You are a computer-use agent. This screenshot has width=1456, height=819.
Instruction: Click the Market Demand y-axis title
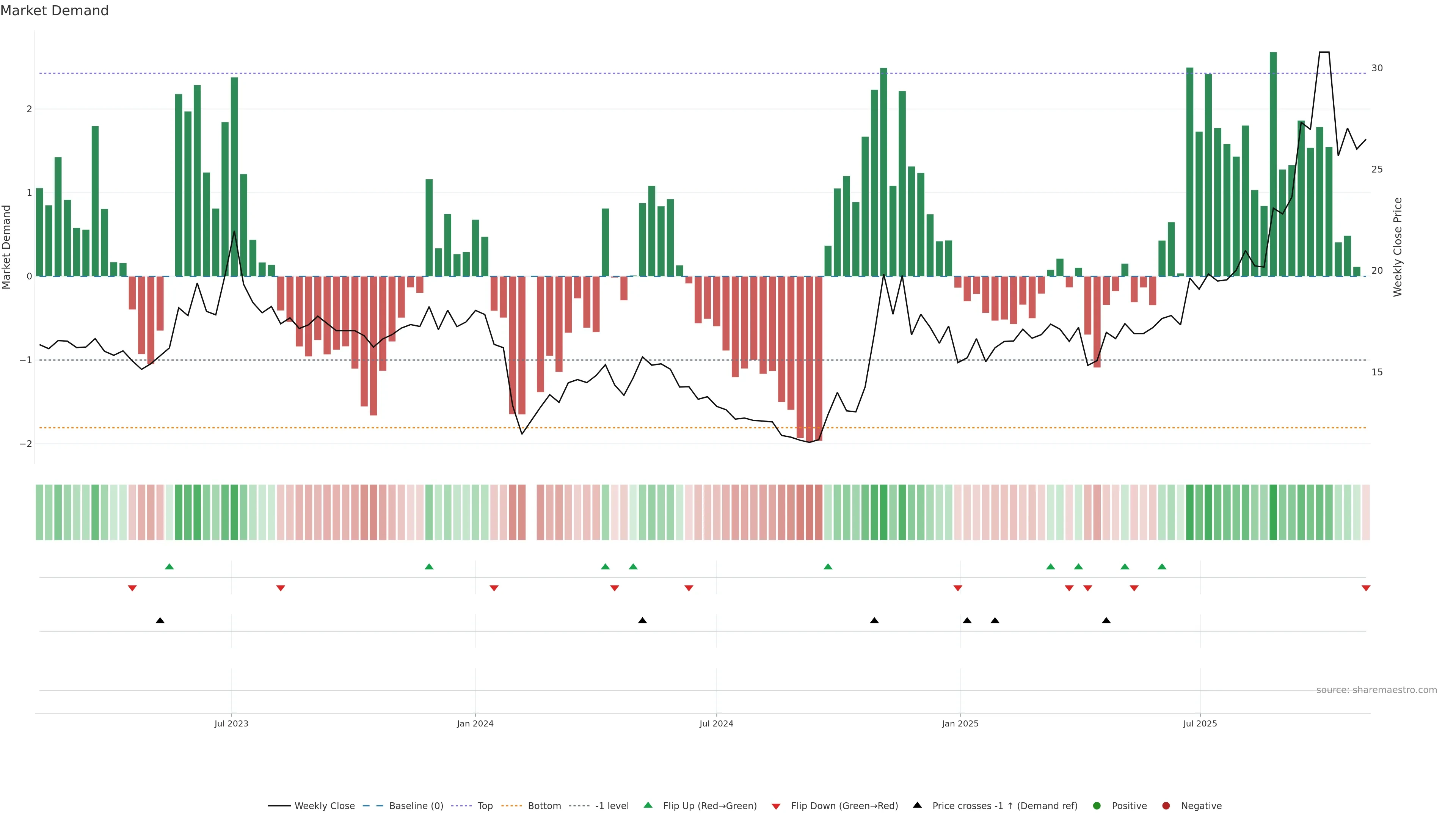click(7, 247)
